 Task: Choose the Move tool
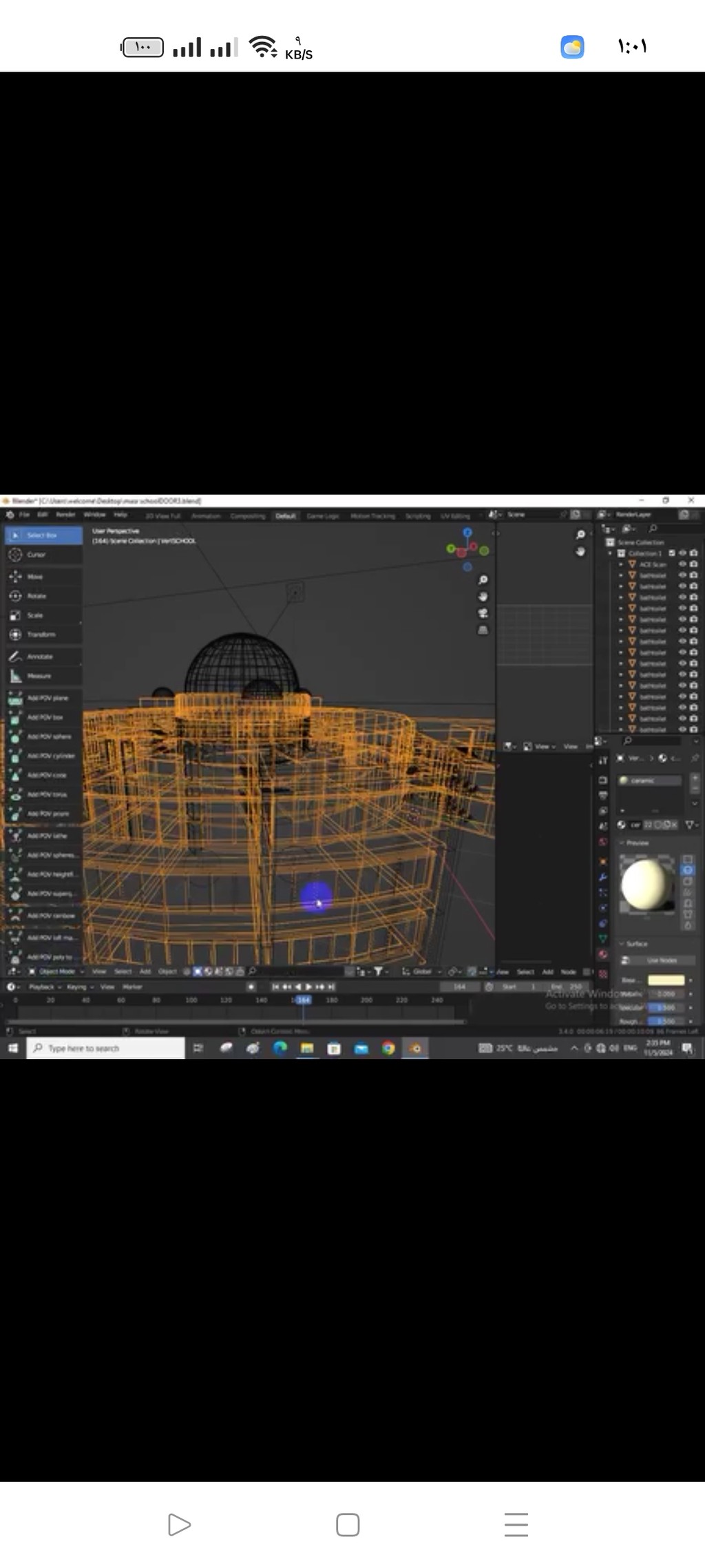[x=43, y=577]
